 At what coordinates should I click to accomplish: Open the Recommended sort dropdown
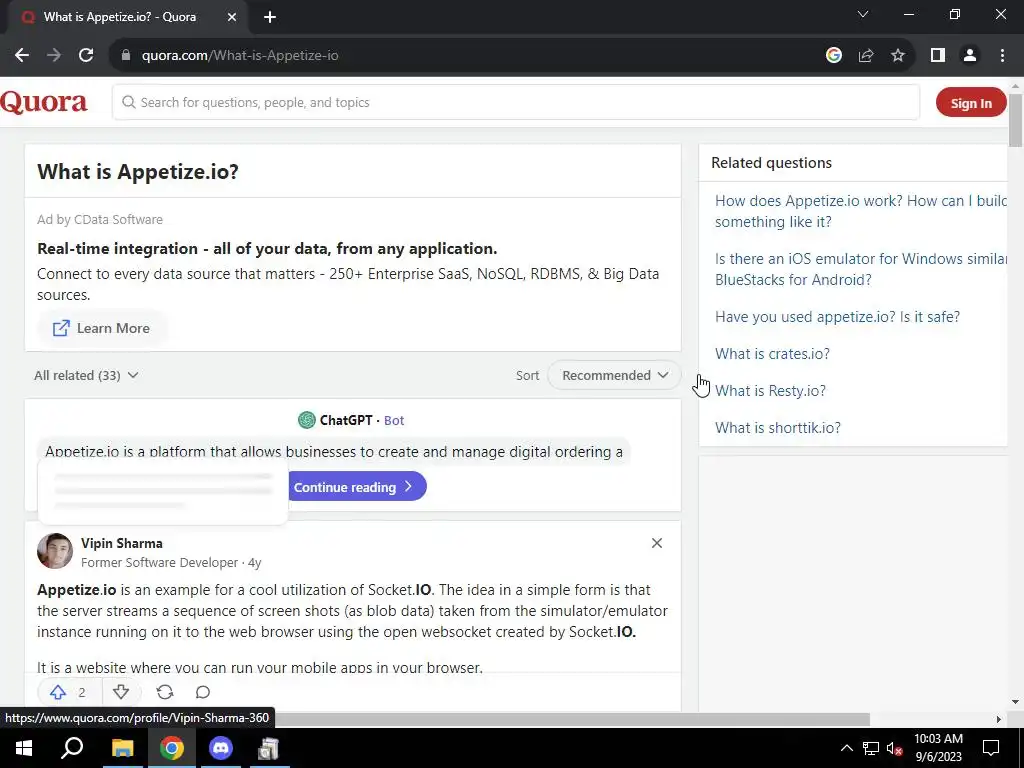pos(615,376)
